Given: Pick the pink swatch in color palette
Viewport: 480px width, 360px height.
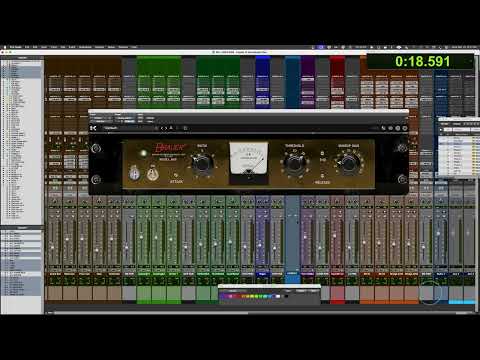Looking at the screenshot, I should coord(230,296).
